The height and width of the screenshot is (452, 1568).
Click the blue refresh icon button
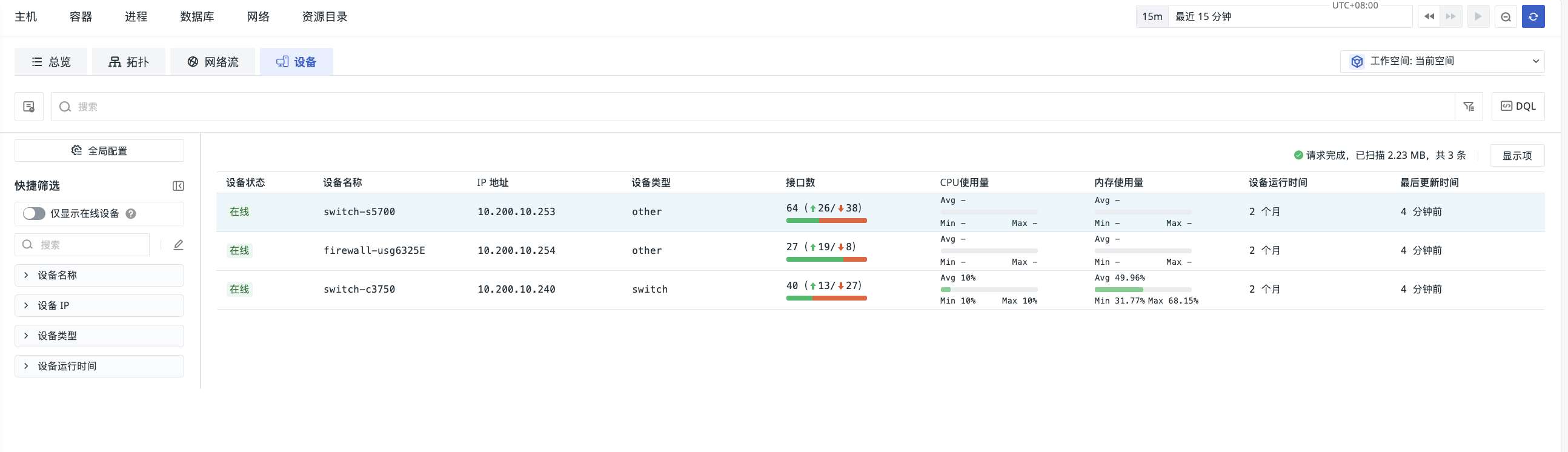click(x=1533, y=16)
